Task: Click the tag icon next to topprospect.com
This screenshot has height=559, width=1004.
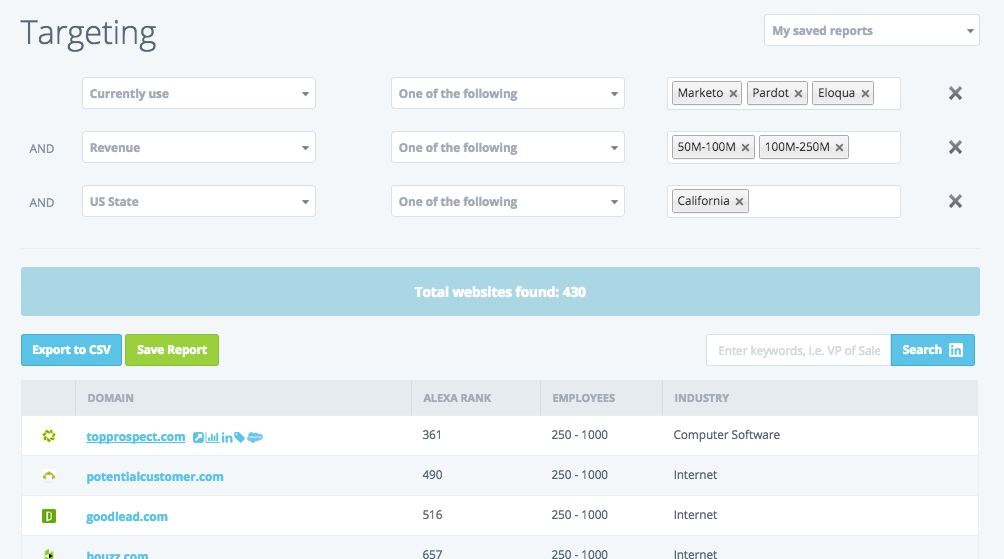Action: pos(239,437)
